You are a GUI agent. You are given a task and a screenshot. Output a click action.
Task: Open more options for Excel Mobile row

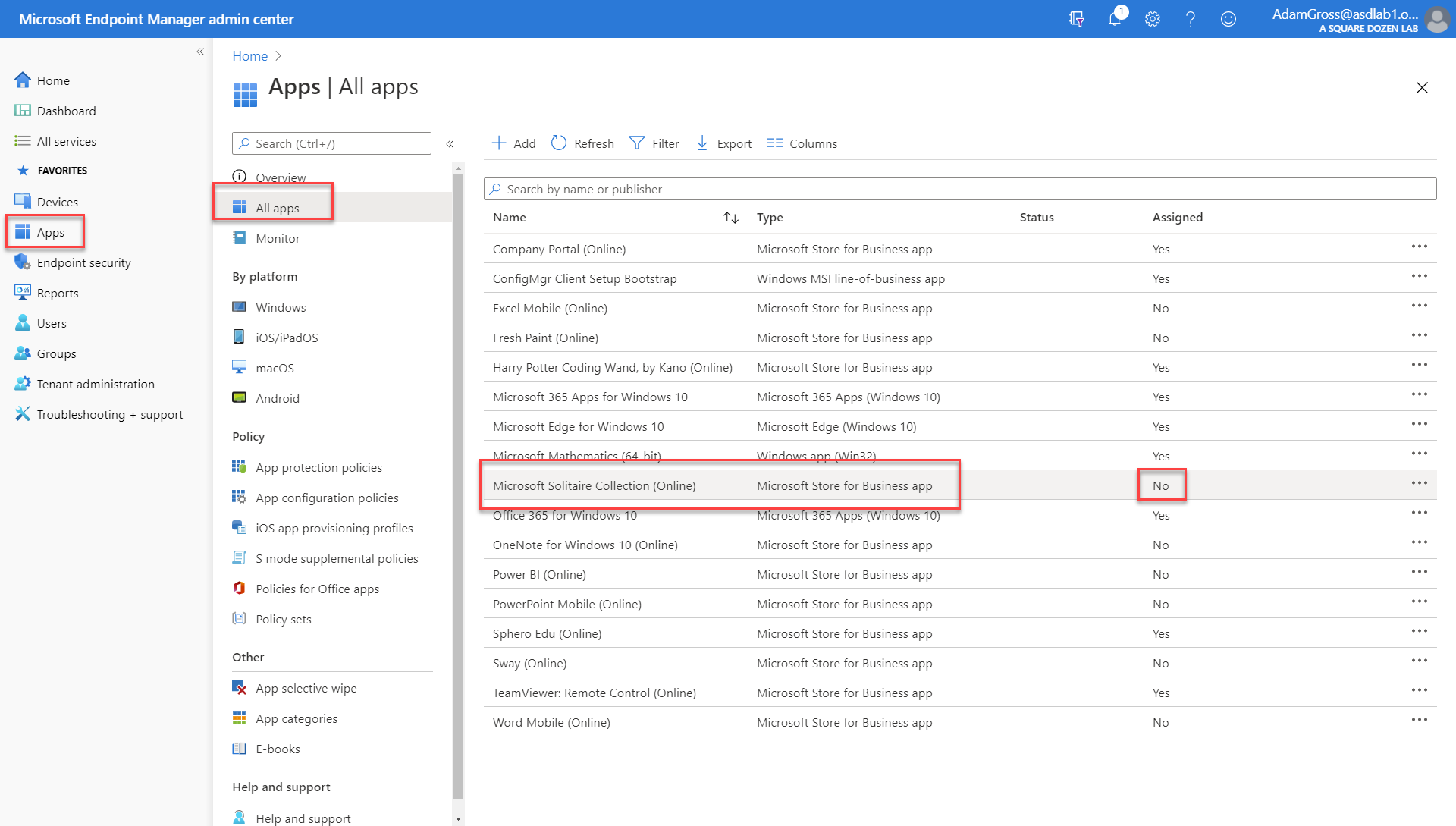point(1420,306)
